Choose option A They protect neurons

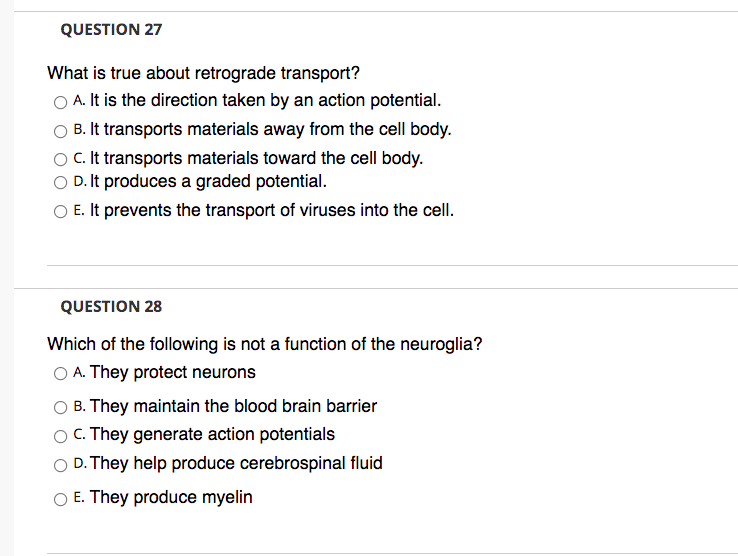(60, 374)
